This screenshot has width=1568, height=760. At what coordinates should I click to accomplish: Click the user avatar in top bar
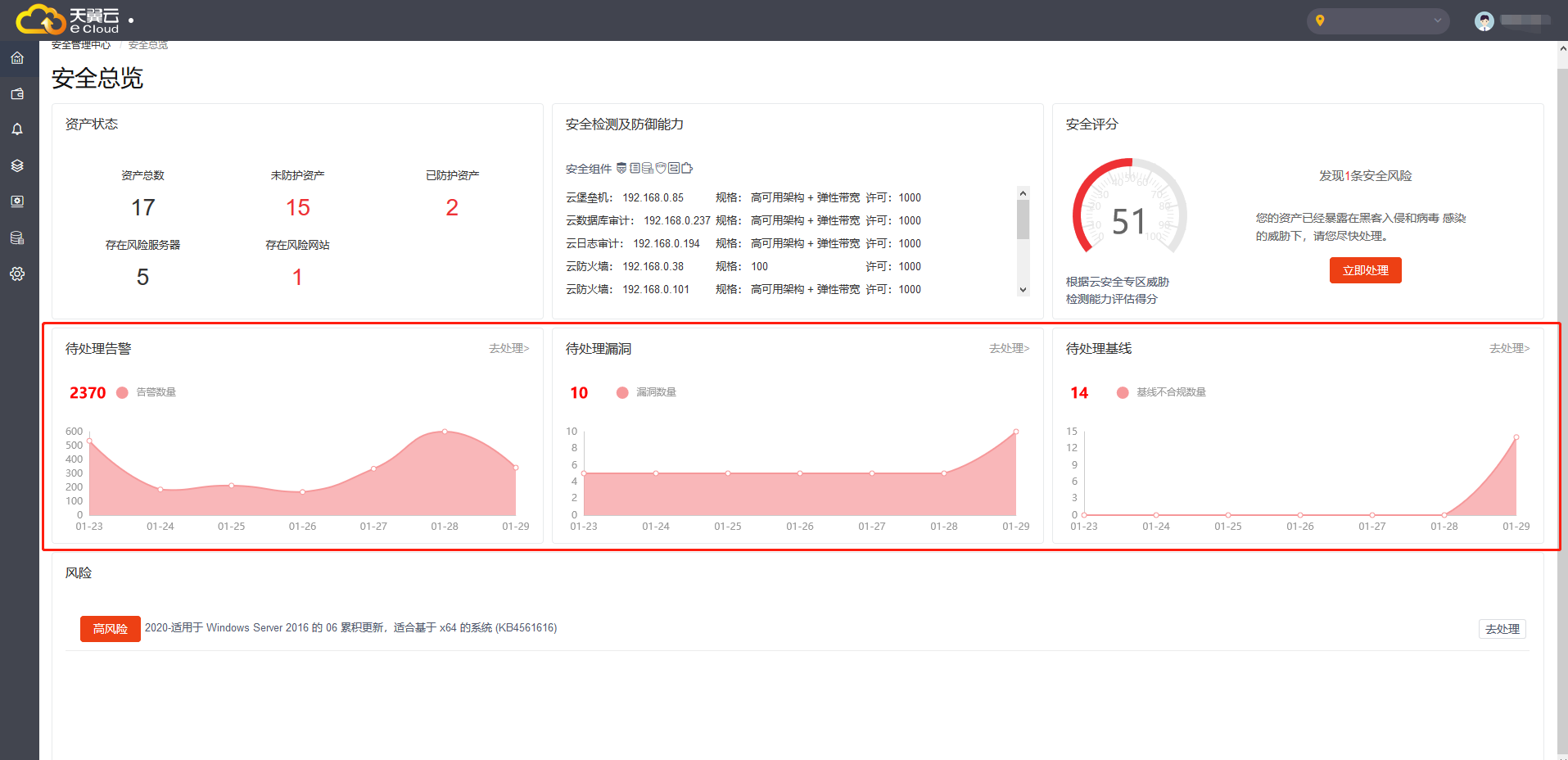1484,21
